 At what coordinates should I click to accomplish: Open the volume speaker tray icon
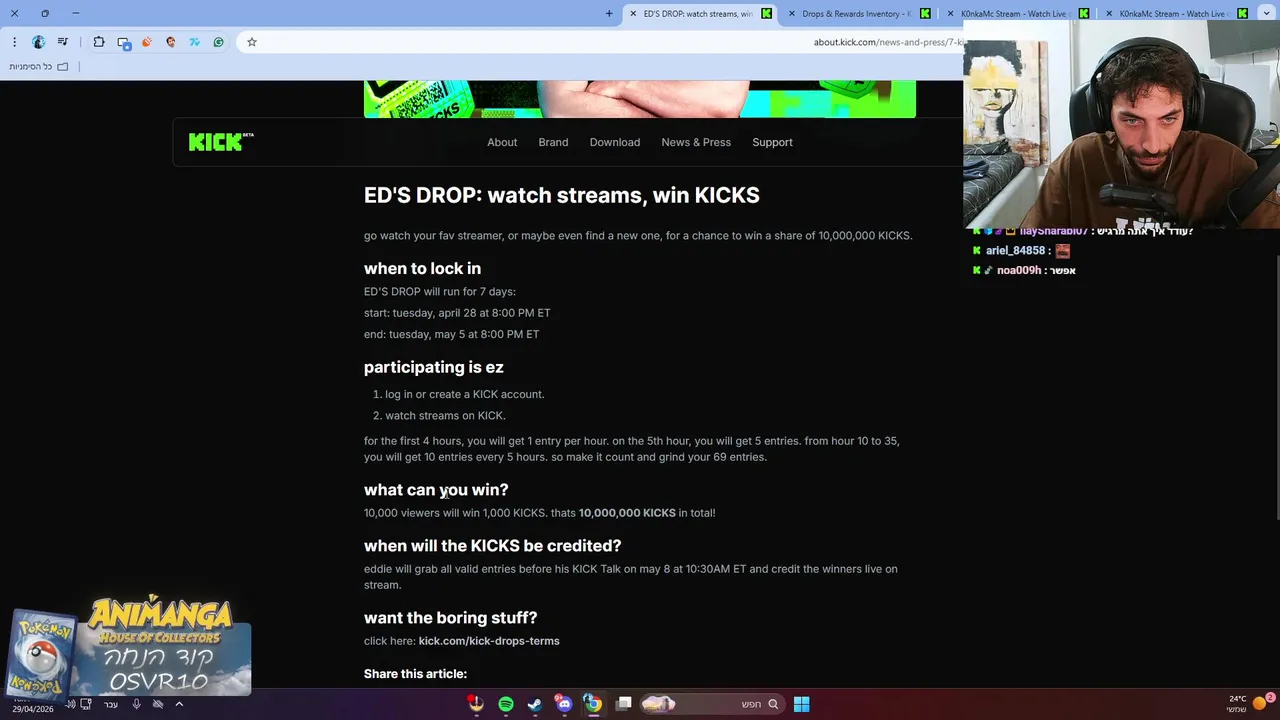point(70,704)
